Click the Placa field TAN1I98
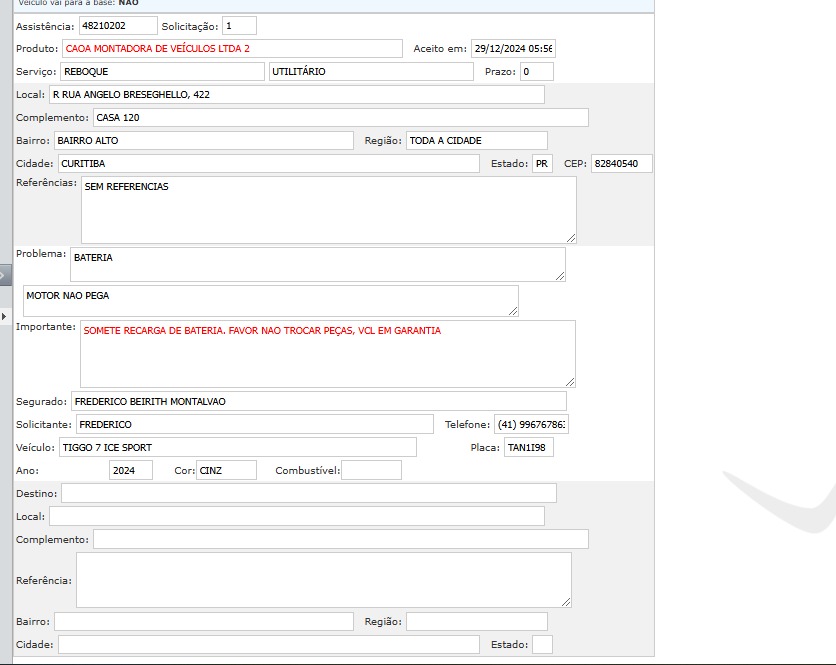This screenshot has width=836, height=665. [x=528, y=447]
